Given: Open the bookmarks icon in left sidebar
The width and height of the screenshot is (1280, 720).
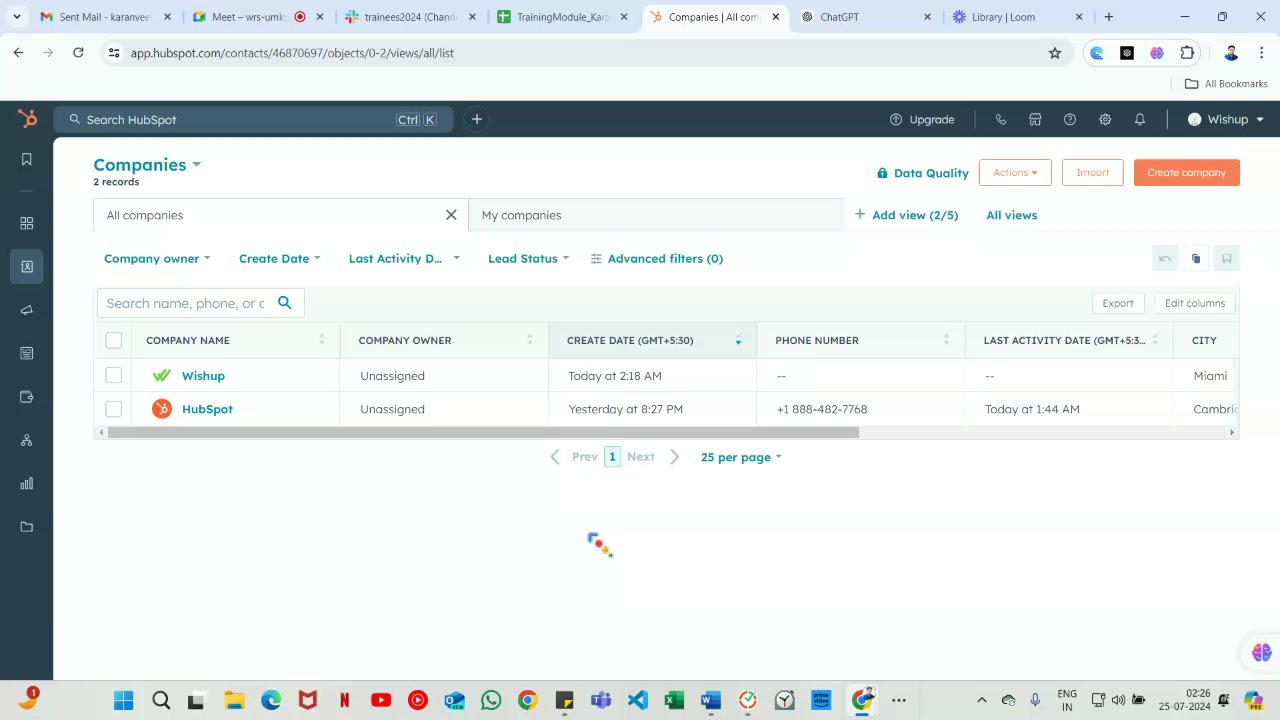Looking at the screenshot, I should pos(27,159).
